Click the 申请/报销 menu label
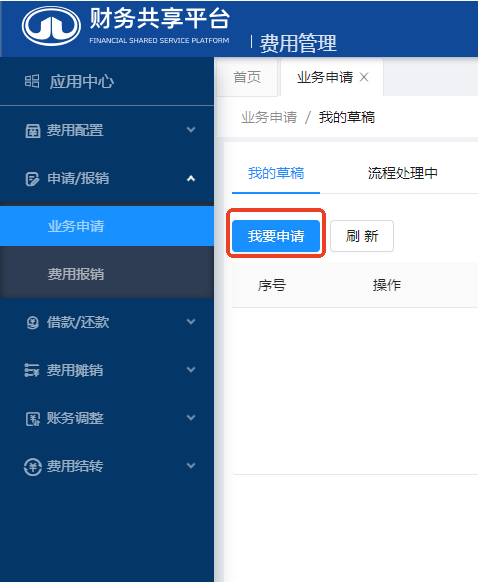The width and height of the screenshot is (478, 582). point(78,179)
